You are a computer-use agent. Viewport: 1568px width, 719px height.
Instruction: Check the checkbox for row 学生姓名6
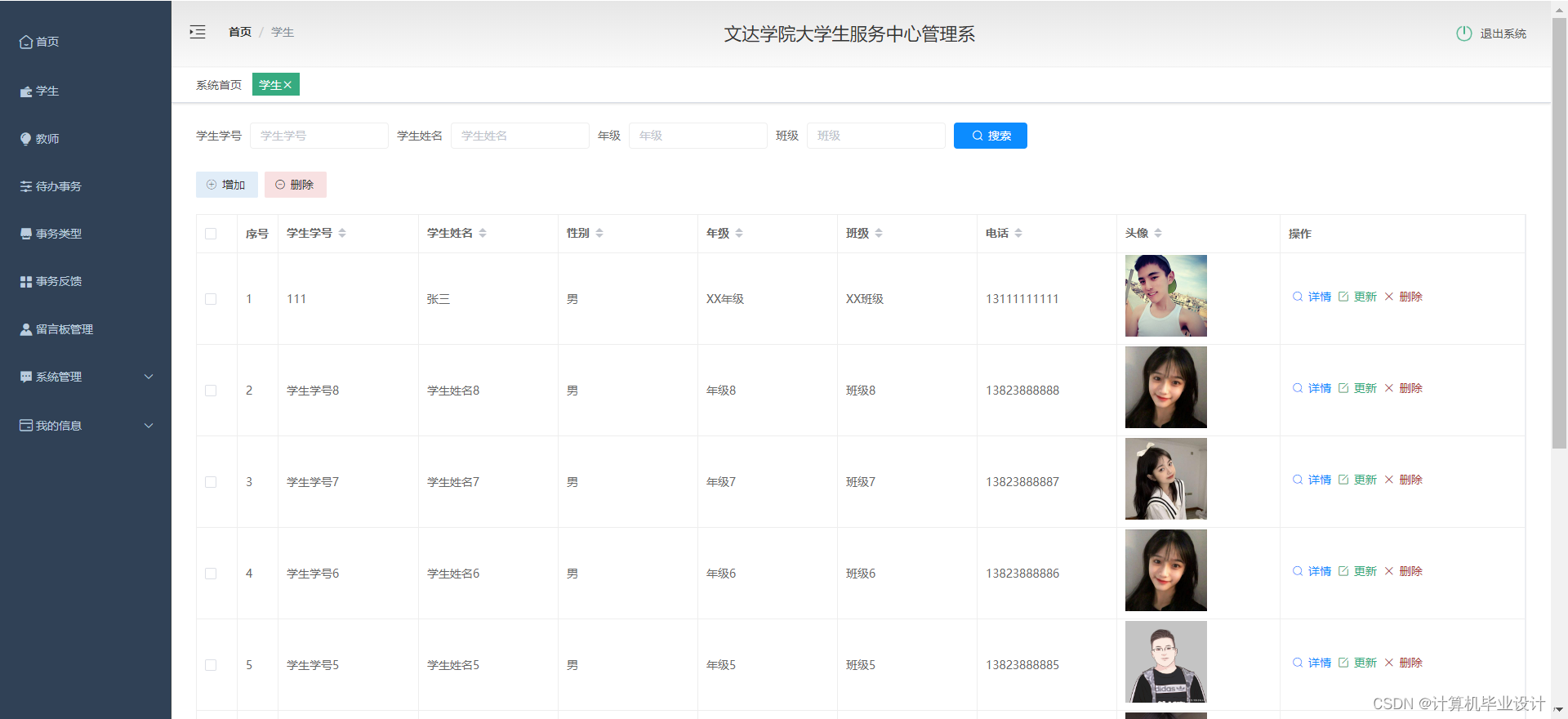click(x=211, y=574)
